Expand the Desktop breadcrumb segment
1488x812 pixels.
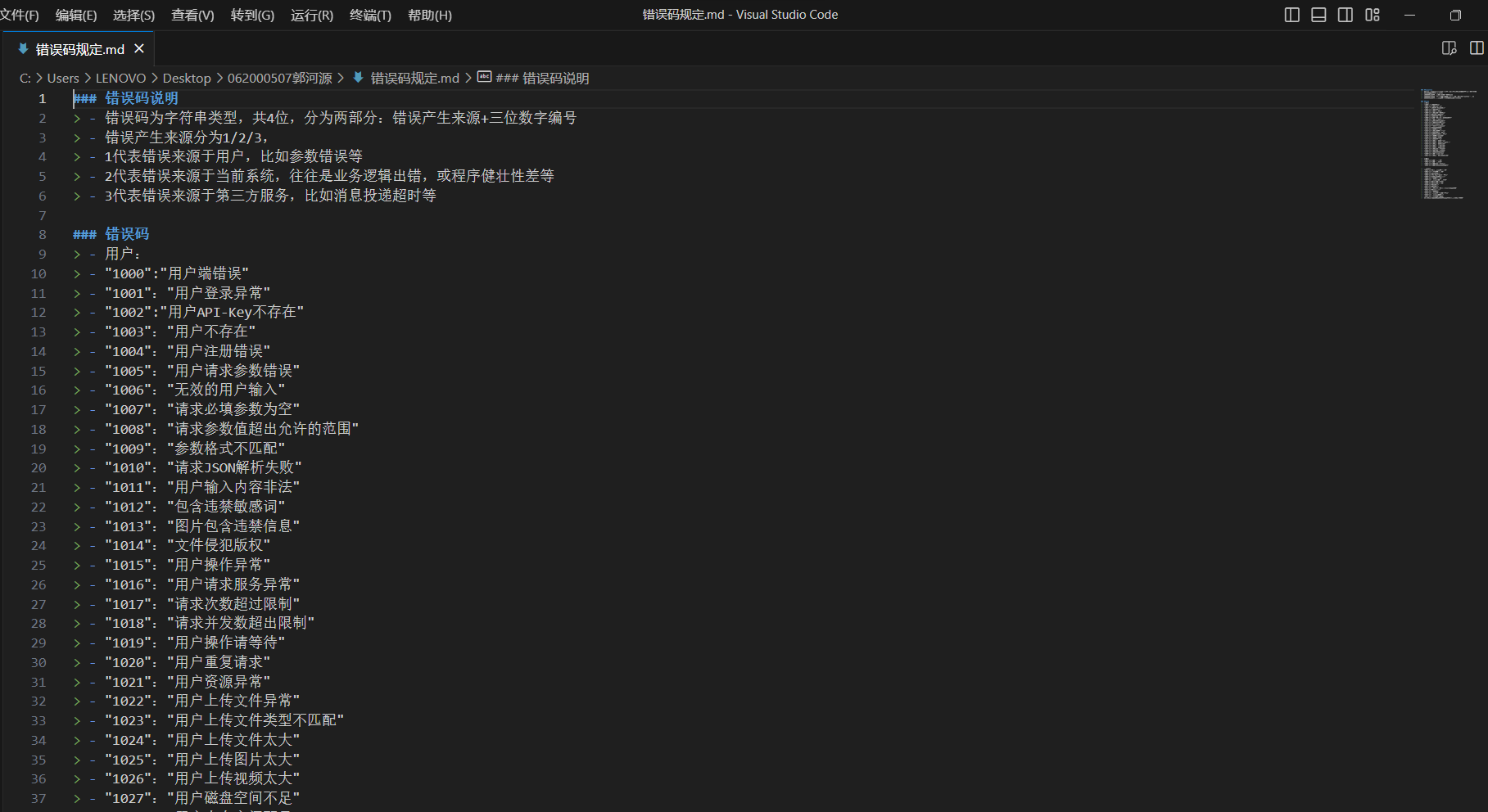coord(187,79)
